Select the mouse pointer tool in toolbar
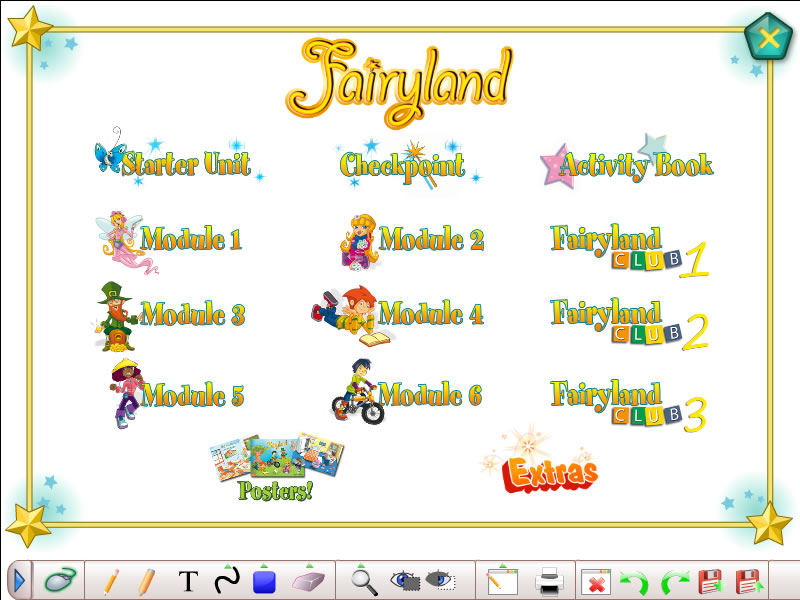The image size is (800, 600). pos(59,580)
